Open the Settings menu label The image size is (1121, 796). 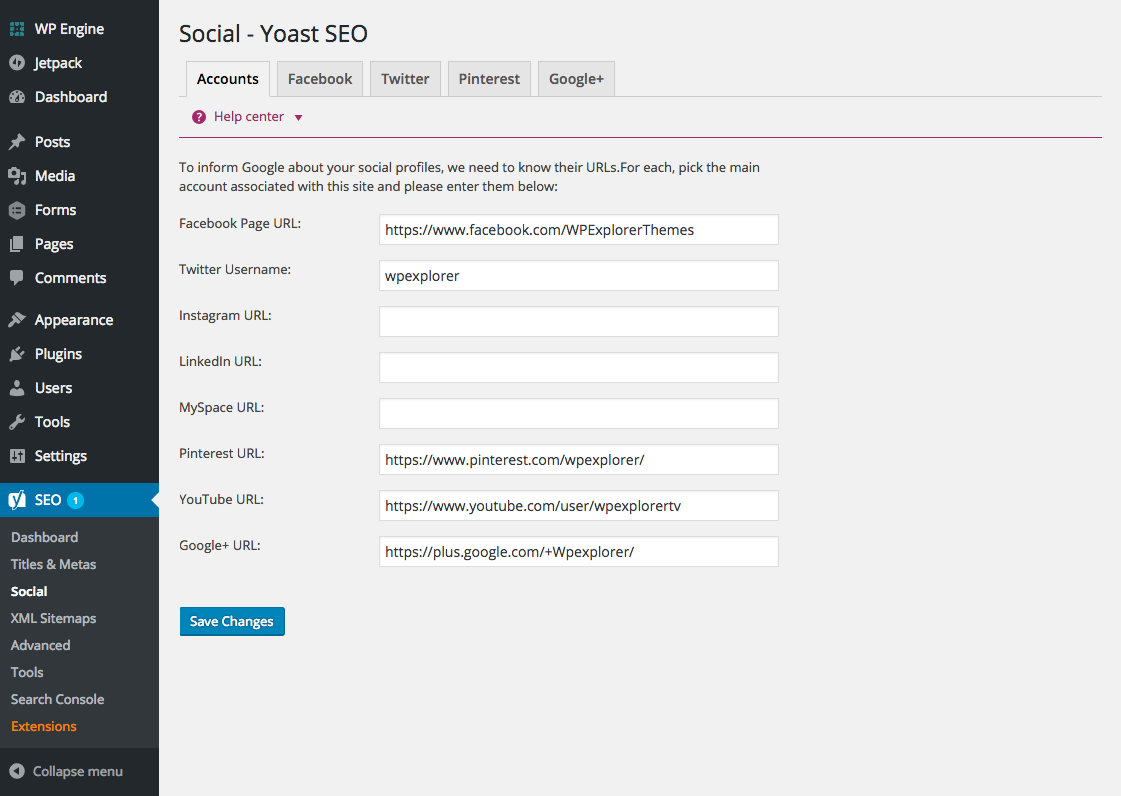coord(61,456)
